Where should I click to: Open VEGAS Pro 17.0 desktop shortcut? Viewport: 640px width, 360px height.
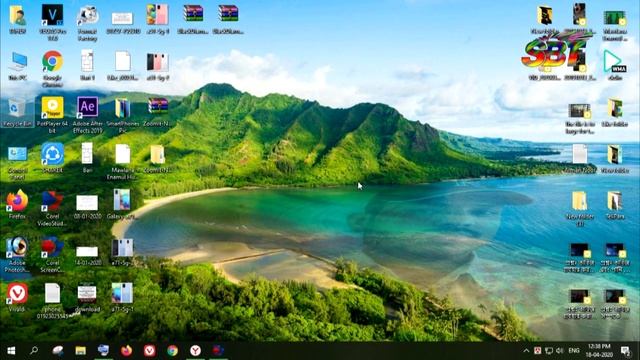point(52,22)
